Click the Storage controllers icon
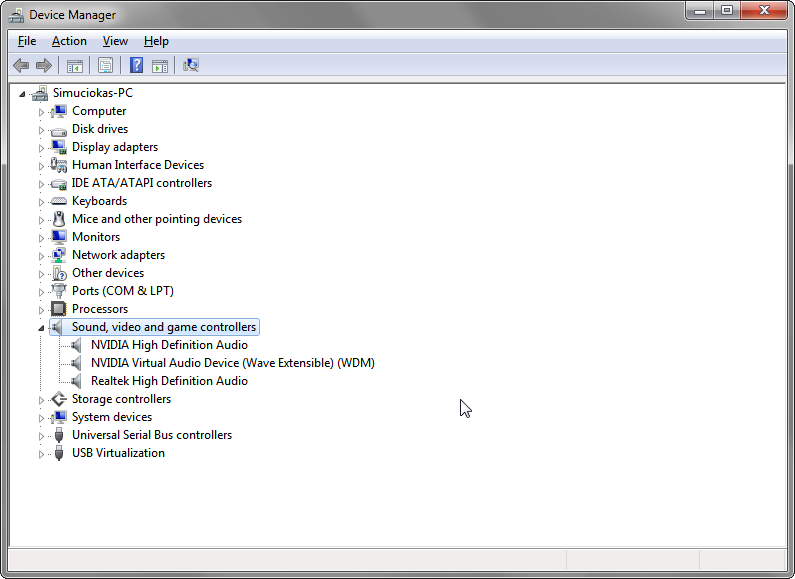 [59, 399]
